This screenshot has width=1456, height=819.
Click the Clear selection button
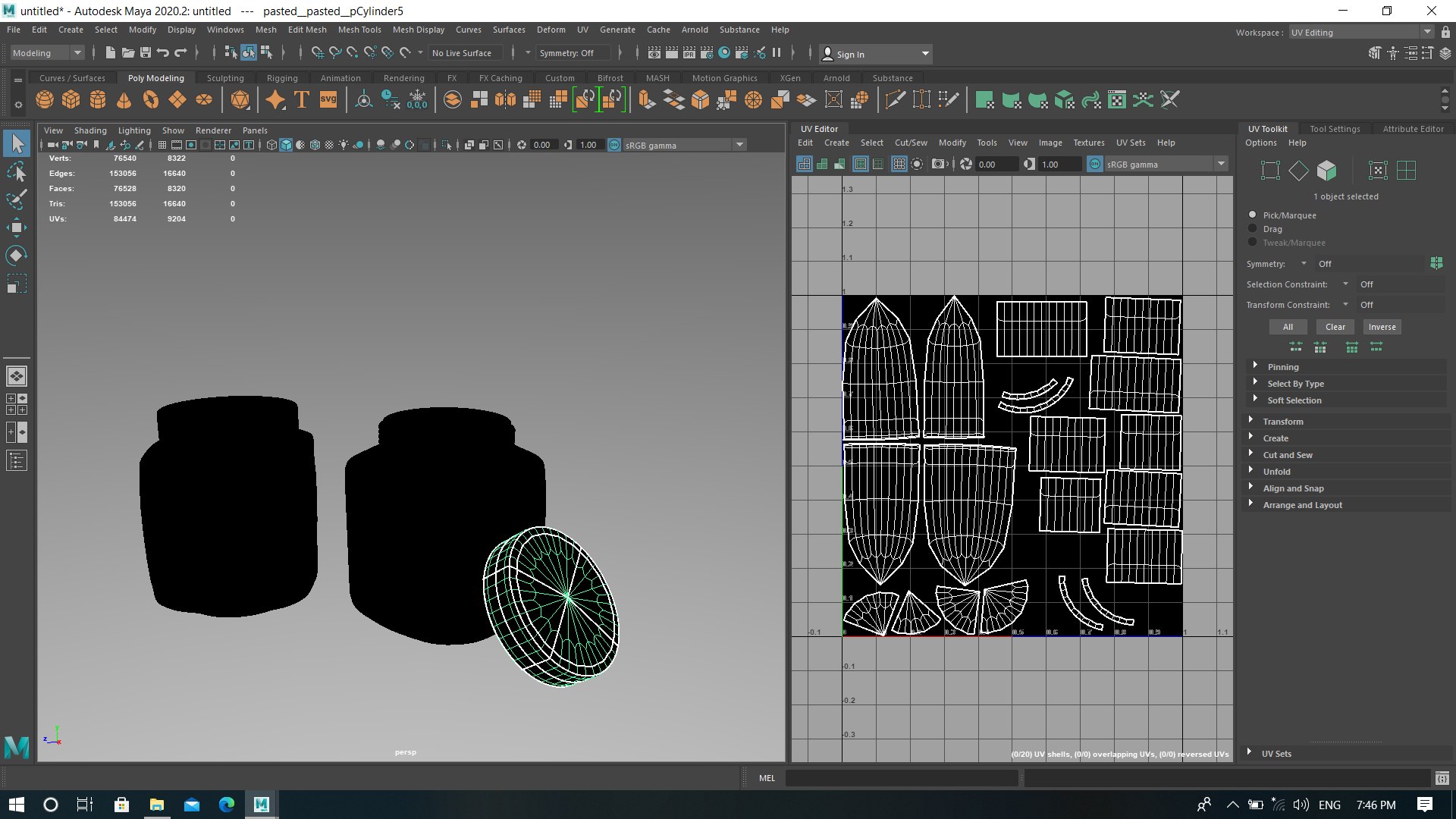1335,327
